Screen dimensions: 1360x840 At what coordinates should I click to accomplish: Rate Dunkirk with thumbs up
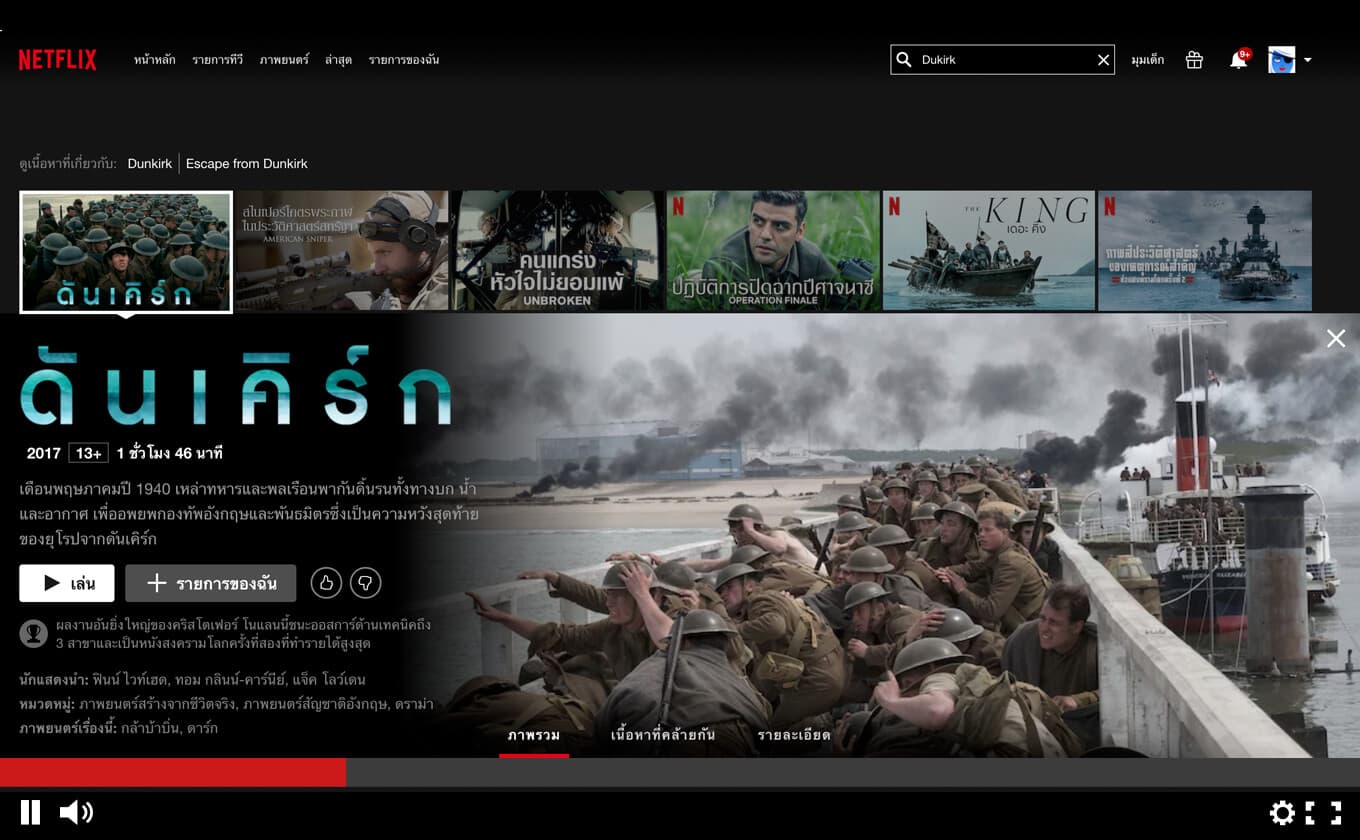pos(326,582)
